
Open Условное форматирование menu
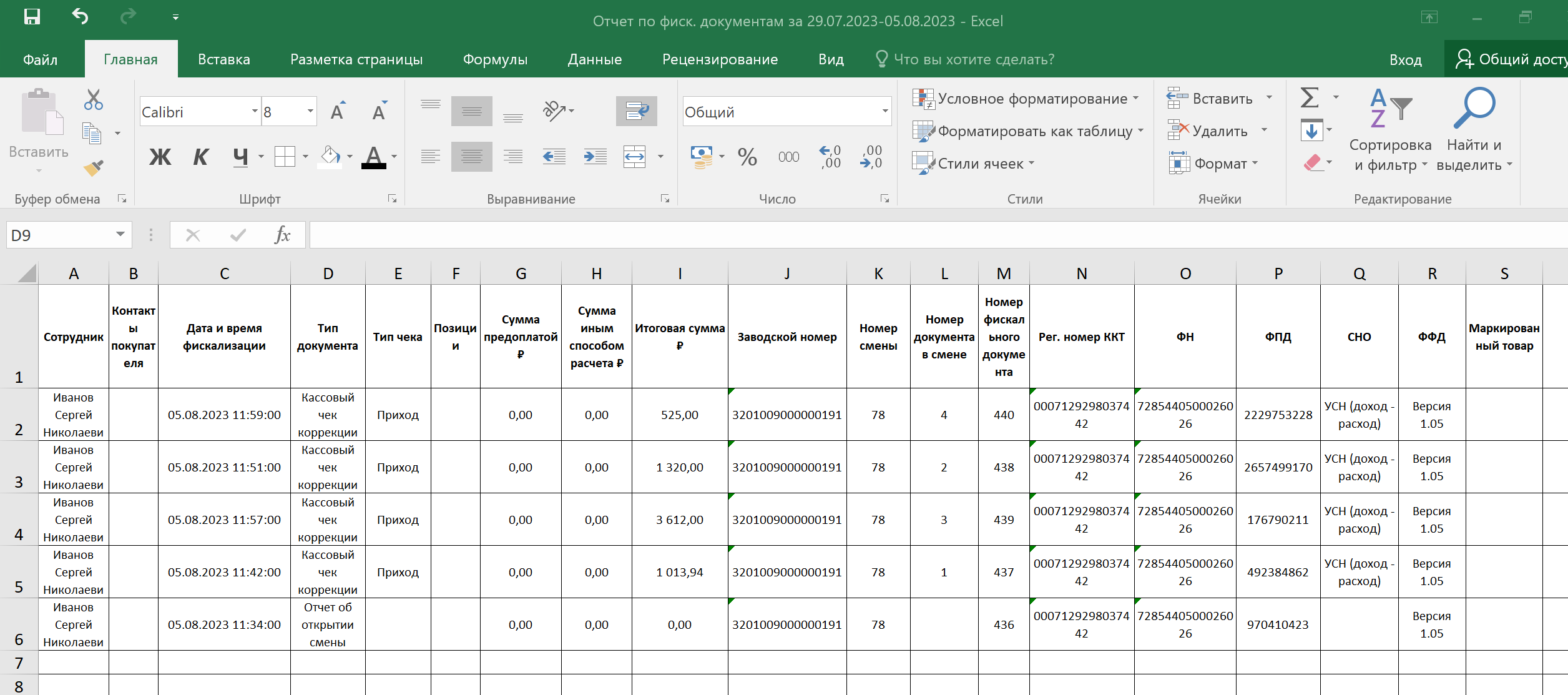pyautogui.click(x=1026, y=99)
